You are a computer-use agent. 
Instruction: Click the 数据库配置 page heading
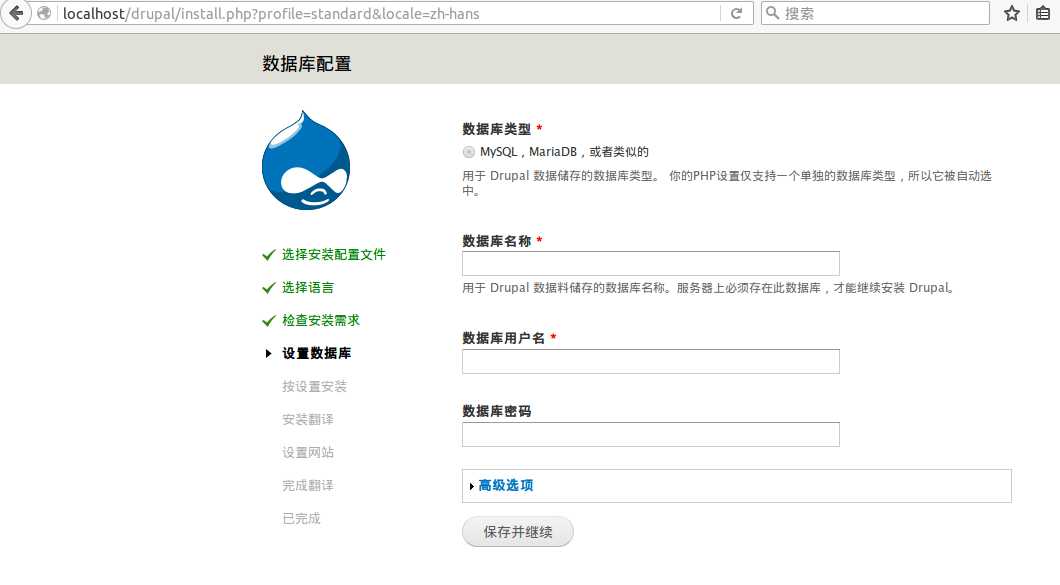(307, 64)
